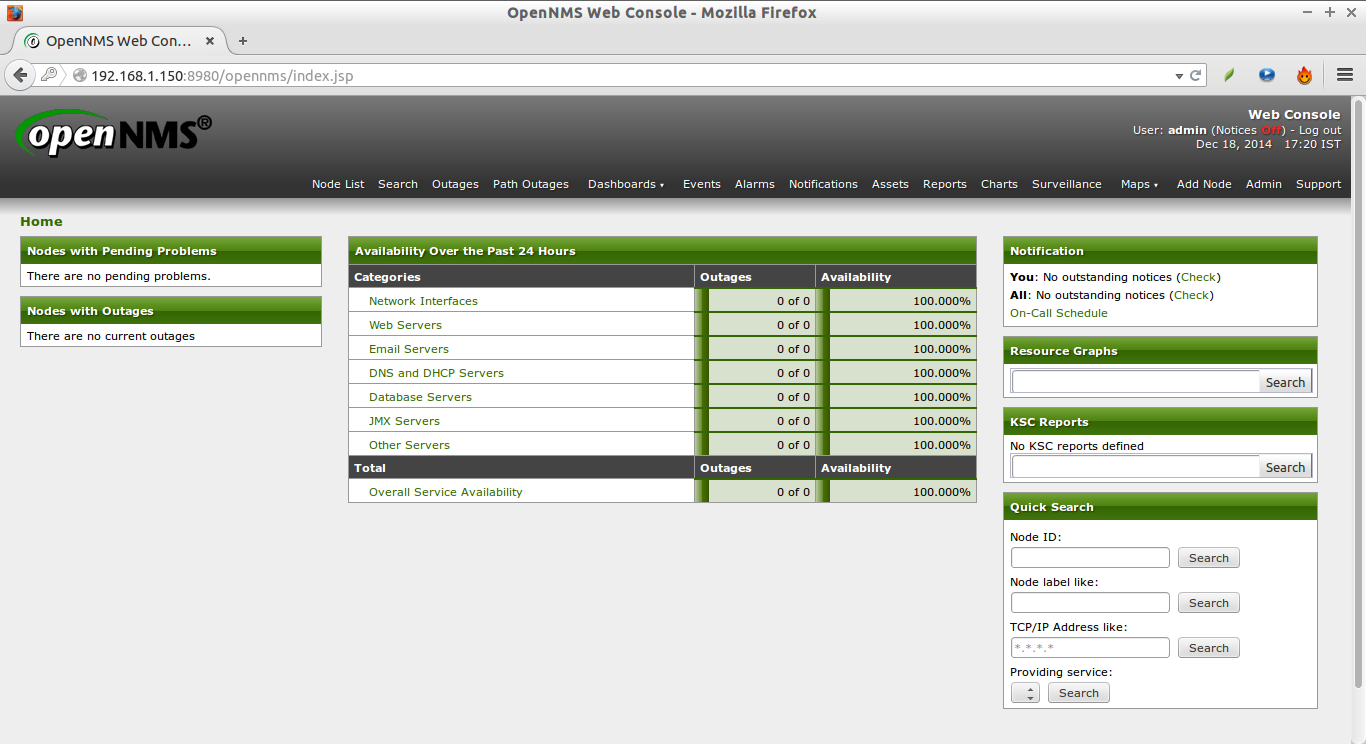
Task: Open the Reports page
Action: tap(945, 184)
